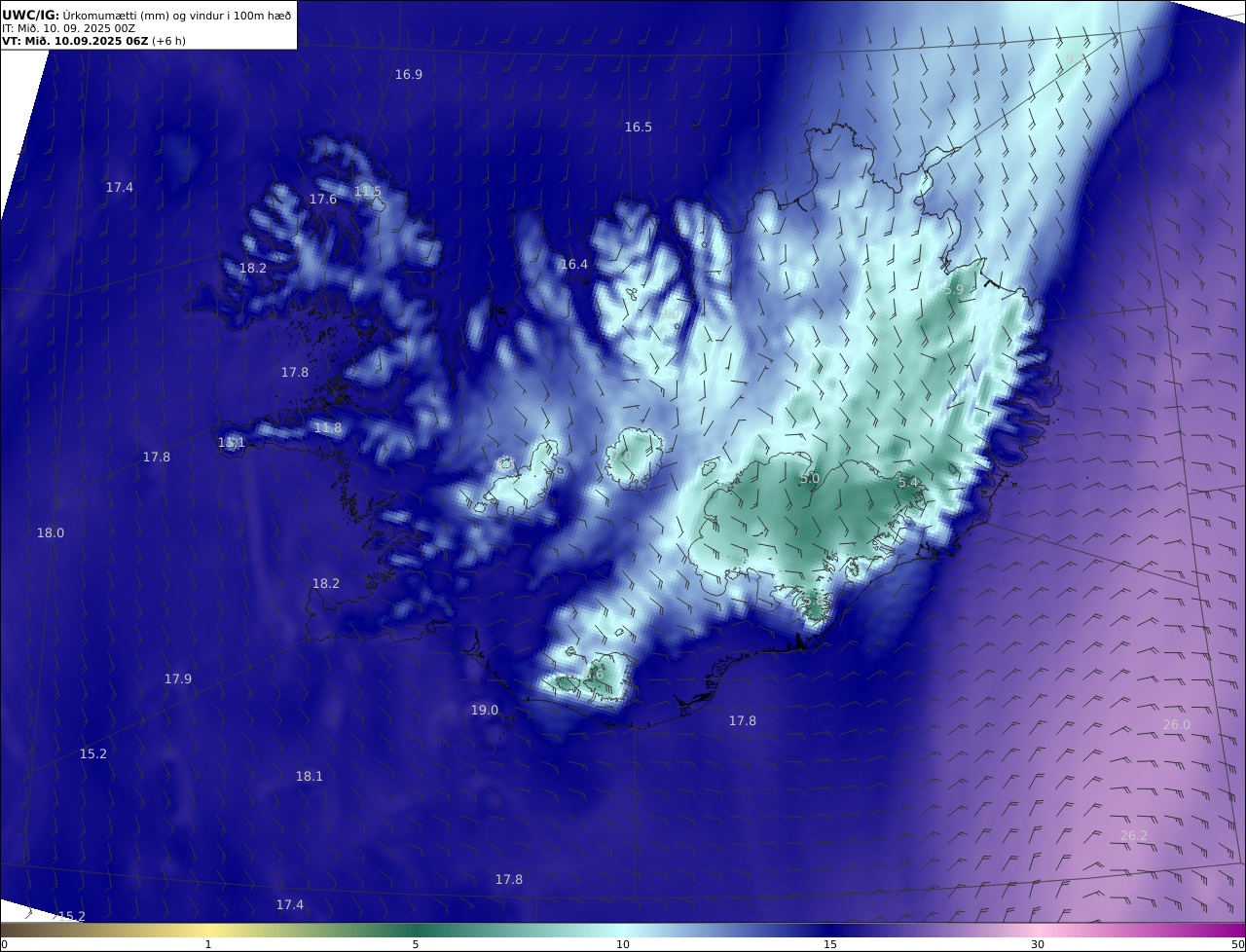Click the 16.5 map value
Image resolution: width=1246 pixels, height=952 pixels.
point(638,128)
